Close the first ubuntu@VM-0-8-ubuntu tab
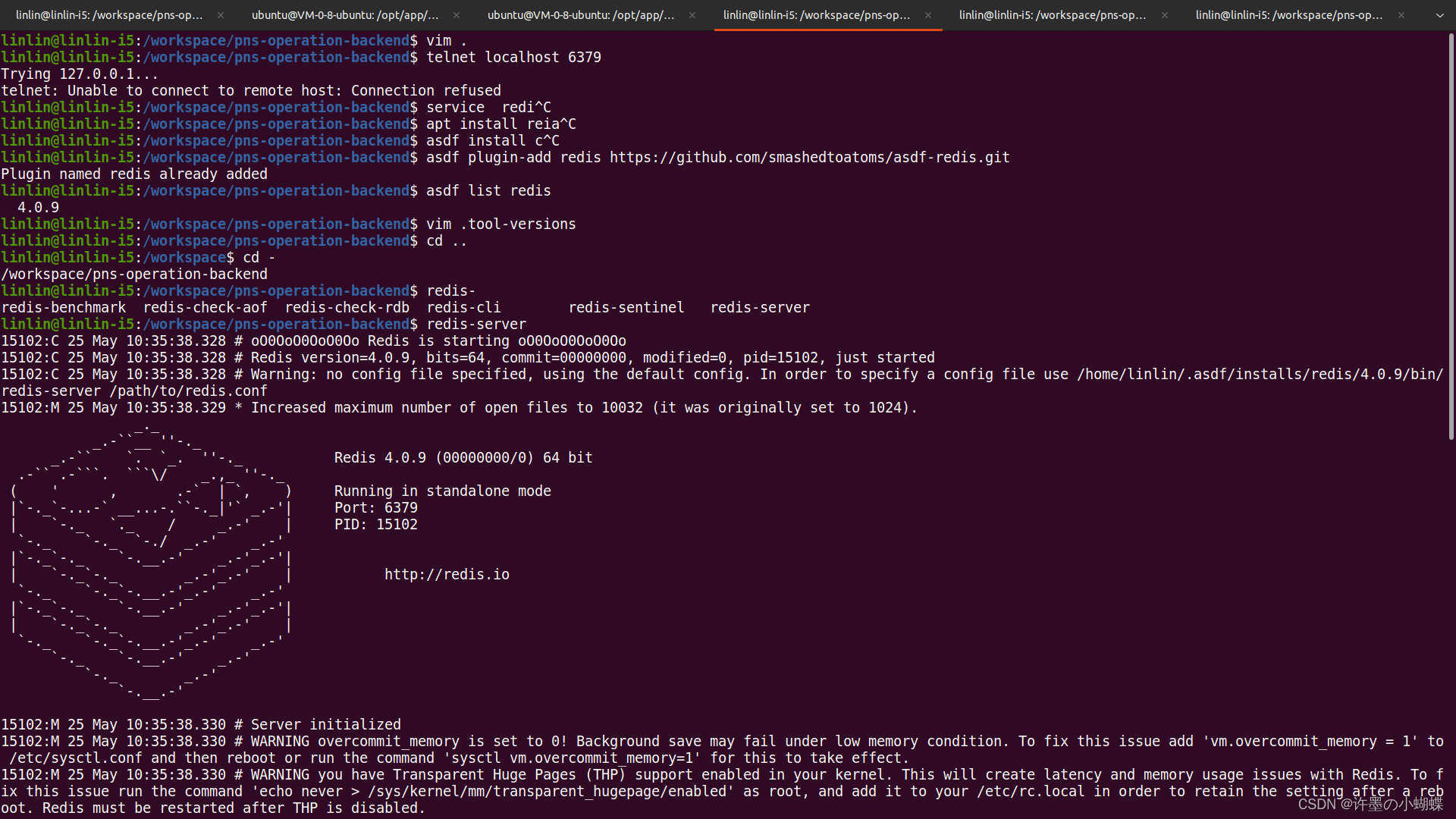 click(x=456, y=14)
